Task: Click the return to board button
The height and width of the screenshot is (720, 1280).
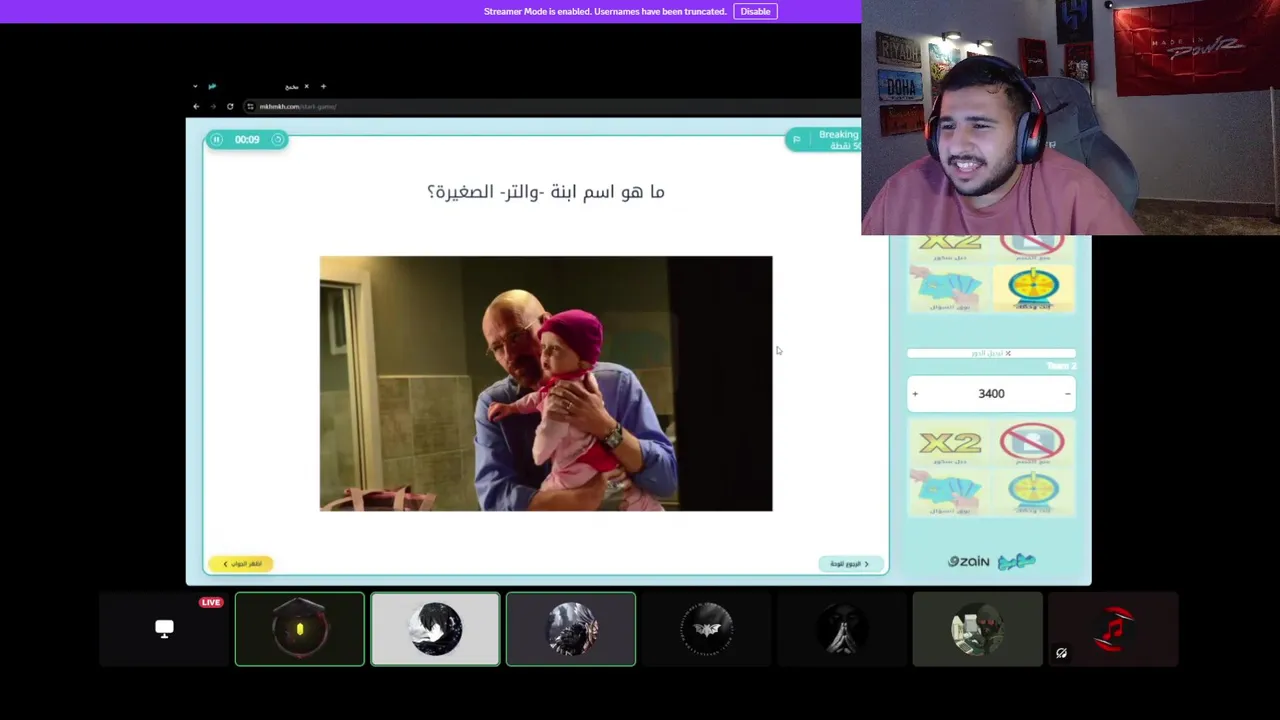Action: [x=850, y=564]
